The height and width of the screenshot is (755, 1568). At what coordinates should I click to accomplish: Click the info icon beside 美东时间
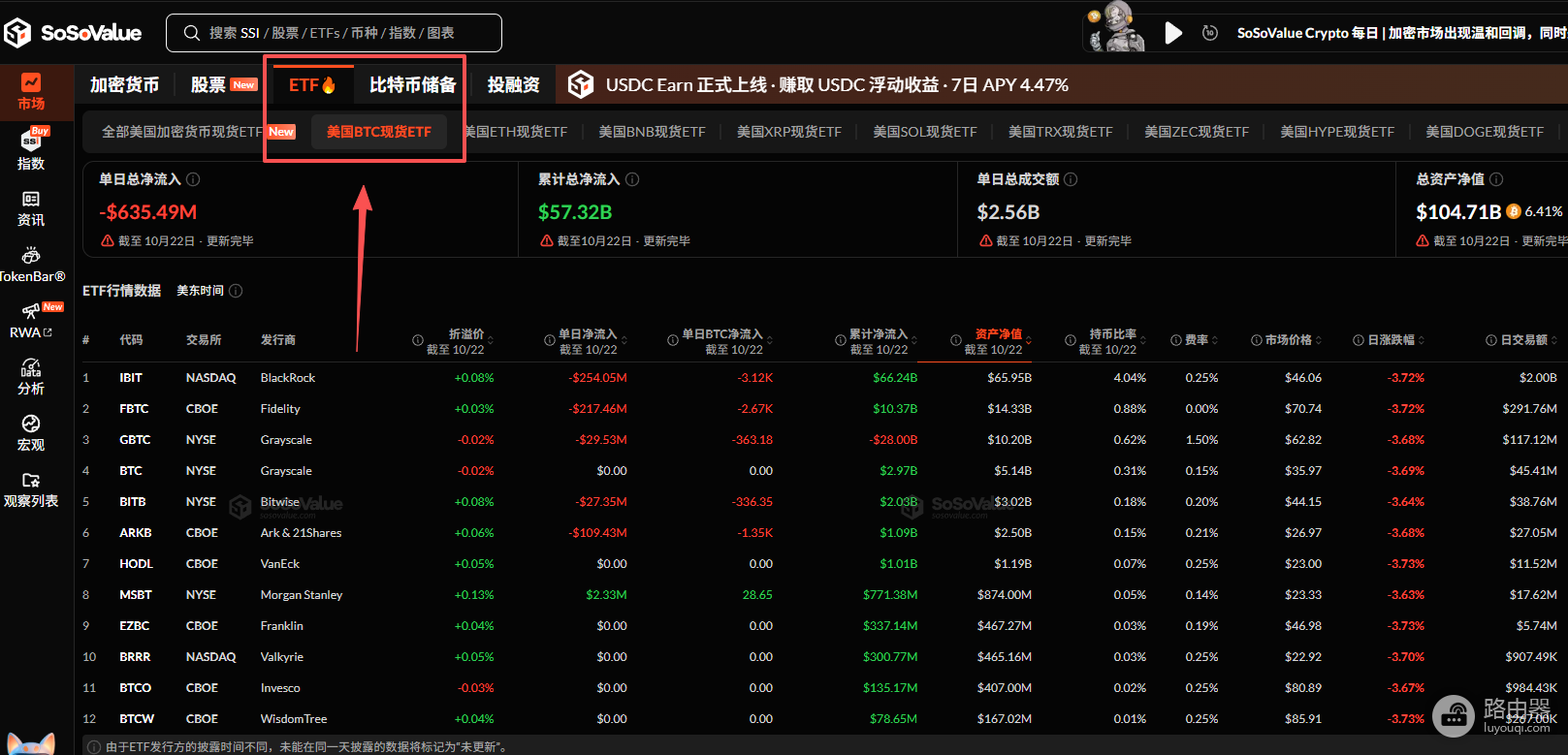[236, 291]
